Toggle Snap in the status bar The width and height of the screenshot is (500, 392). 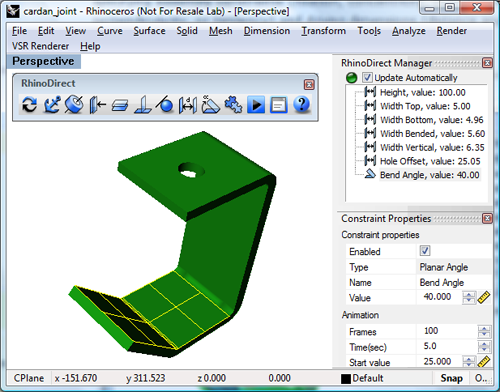click(x=451, y=378)
